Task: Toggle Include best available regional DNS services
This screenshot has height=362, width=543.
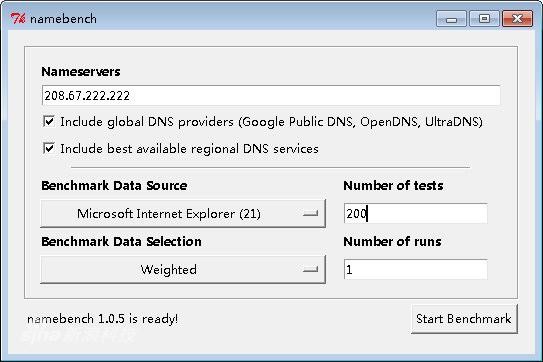Action: (49, 148)
